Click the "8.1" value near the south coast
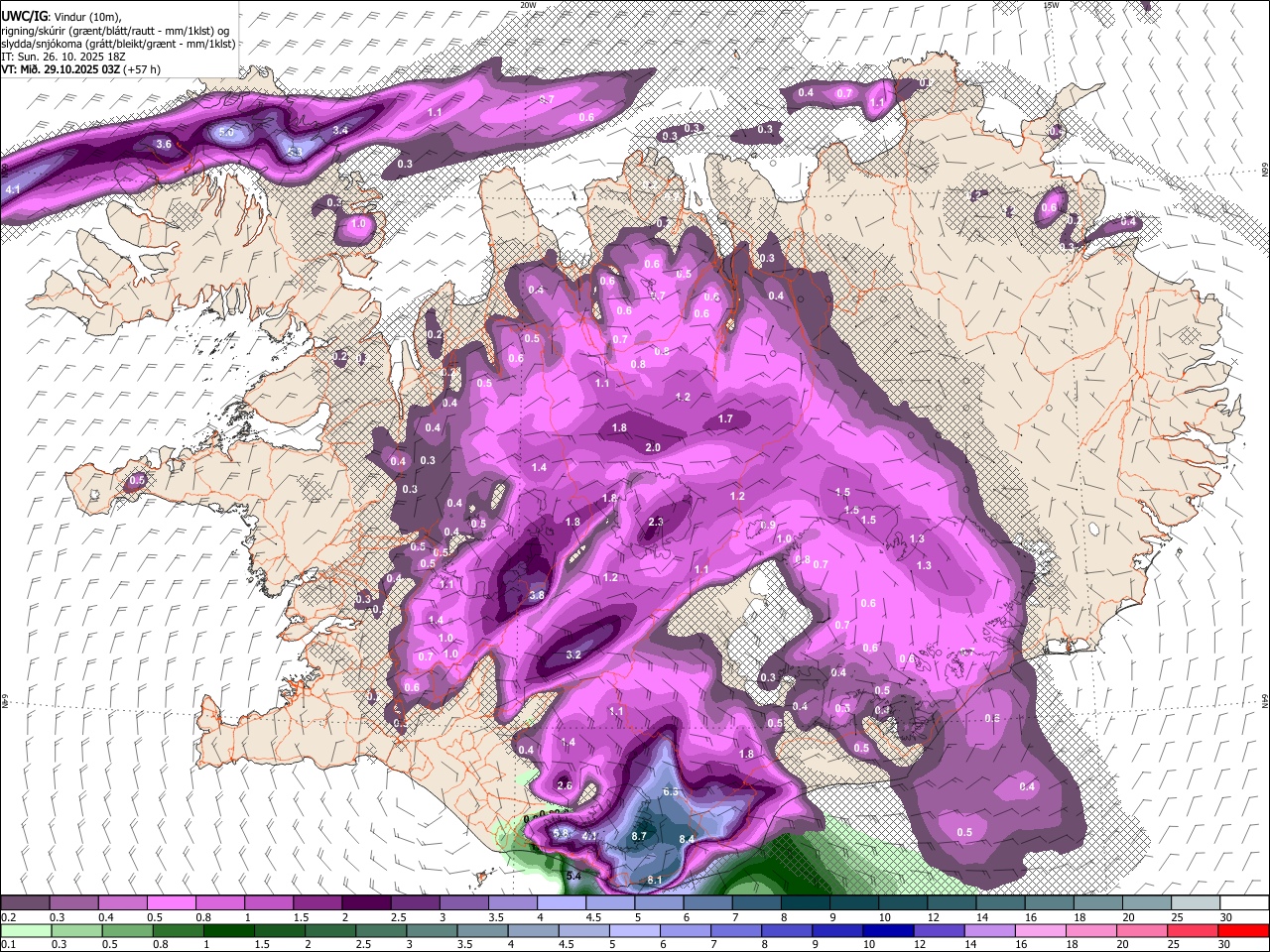The width and height of the screenshot is (1270, 952). [655, 881]
